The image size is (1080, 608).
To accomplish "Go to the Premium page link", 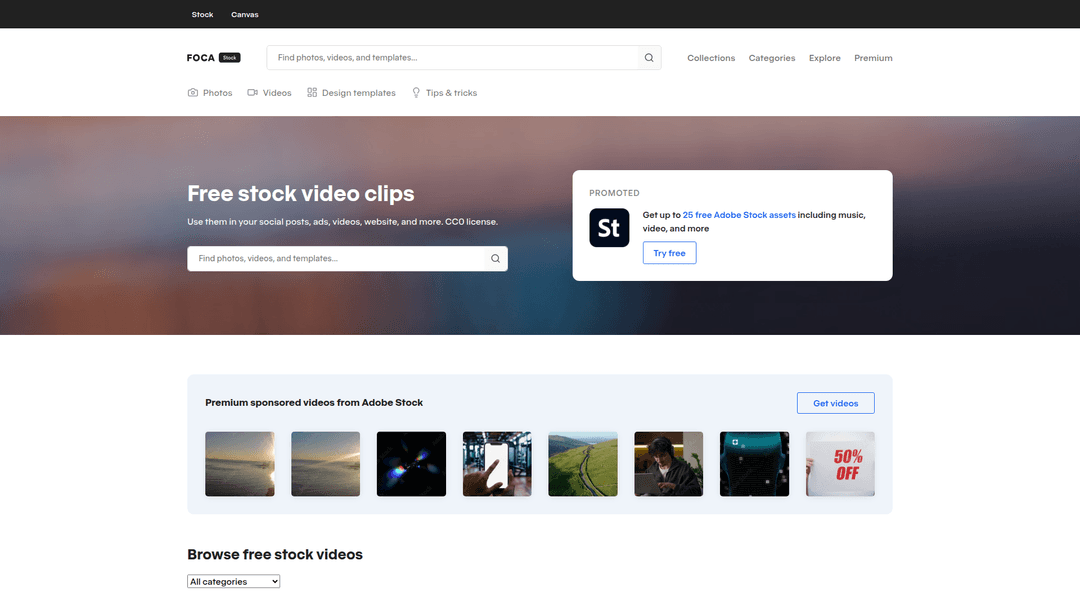I will (x=873, y=58).
